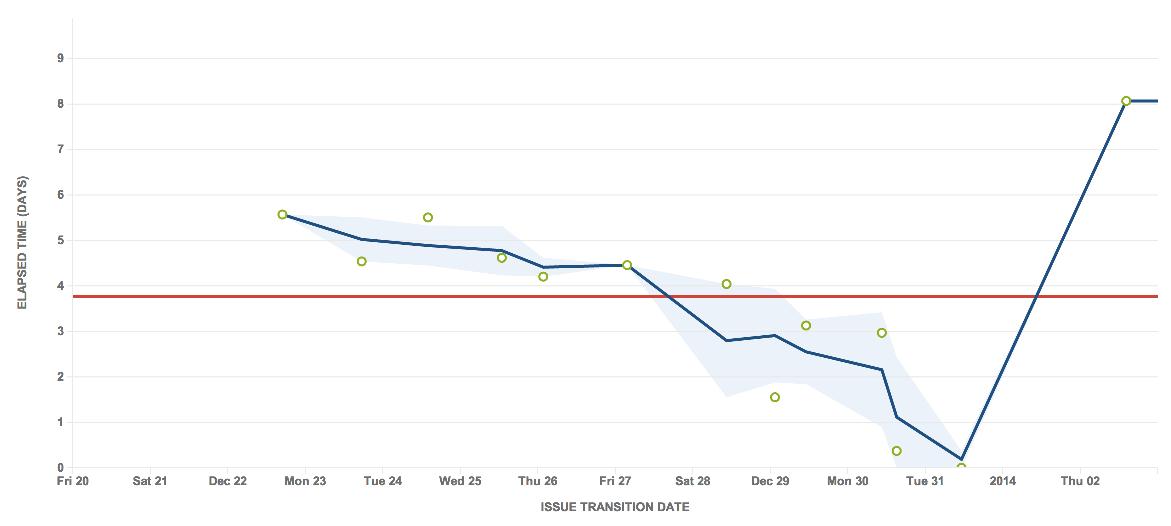
Task: Click the ISSUE TRANSITION DATE axis title
Action: pos(615,507)
